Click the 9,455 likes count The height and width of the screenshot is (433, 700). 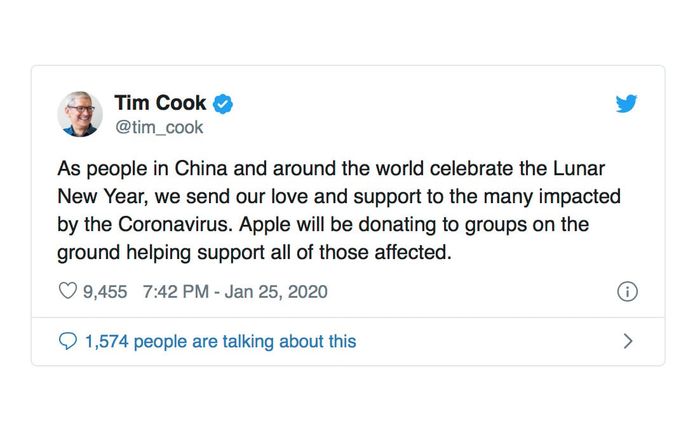pyautogui.click(x=105, y=292)
